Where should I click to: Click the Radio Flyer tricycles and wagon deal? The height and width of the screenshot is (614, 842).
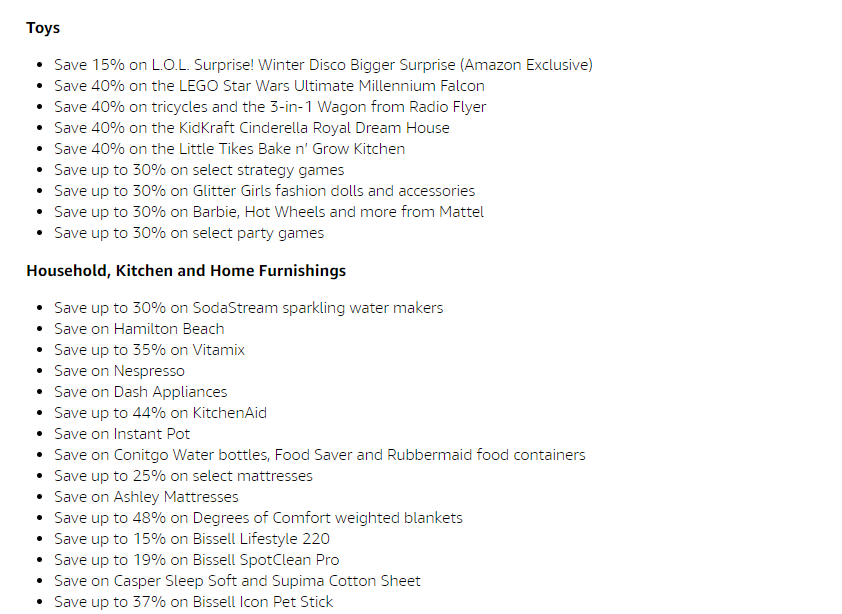270,107
